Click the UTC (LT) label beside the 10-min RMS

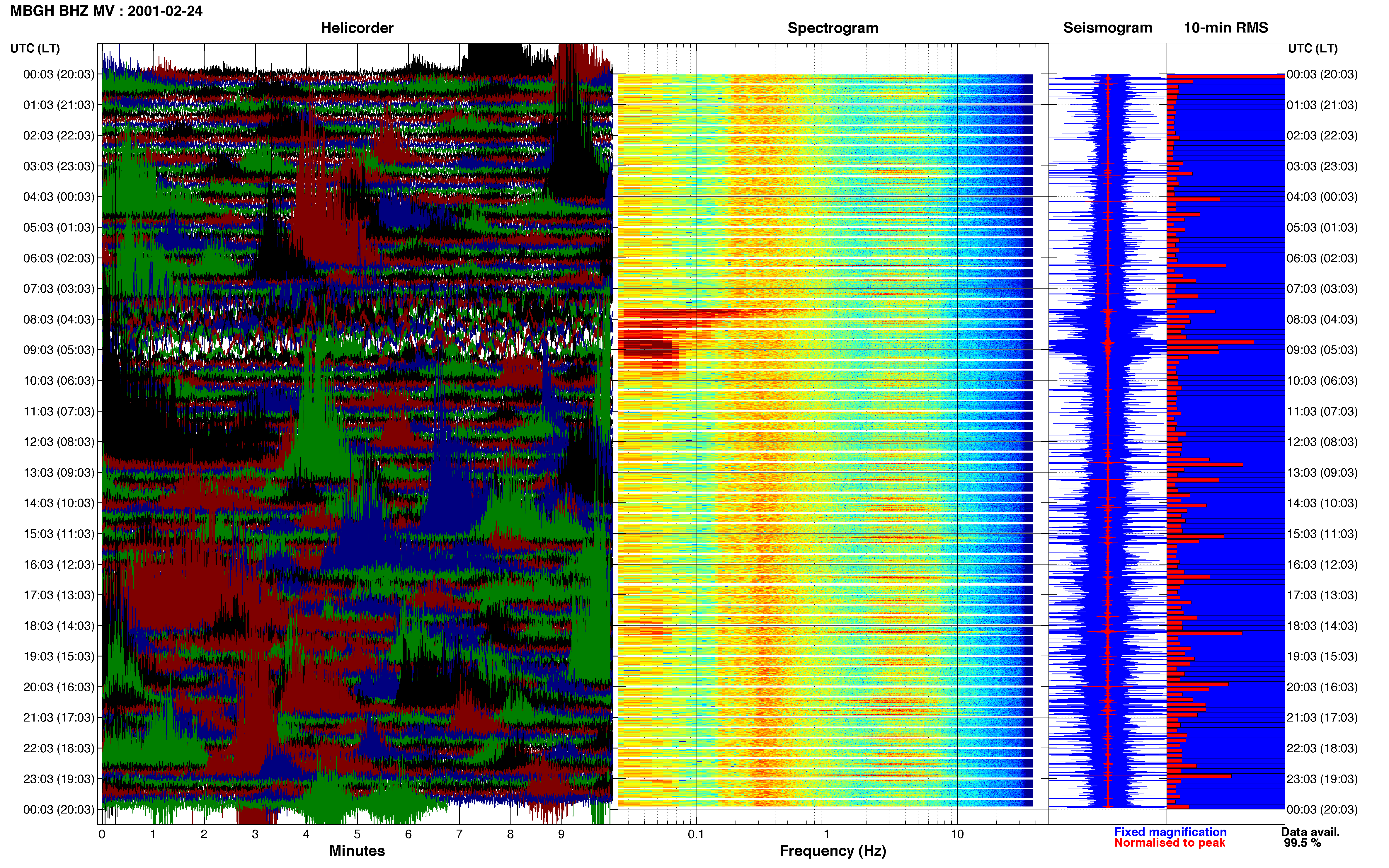tap(1313, 48)
